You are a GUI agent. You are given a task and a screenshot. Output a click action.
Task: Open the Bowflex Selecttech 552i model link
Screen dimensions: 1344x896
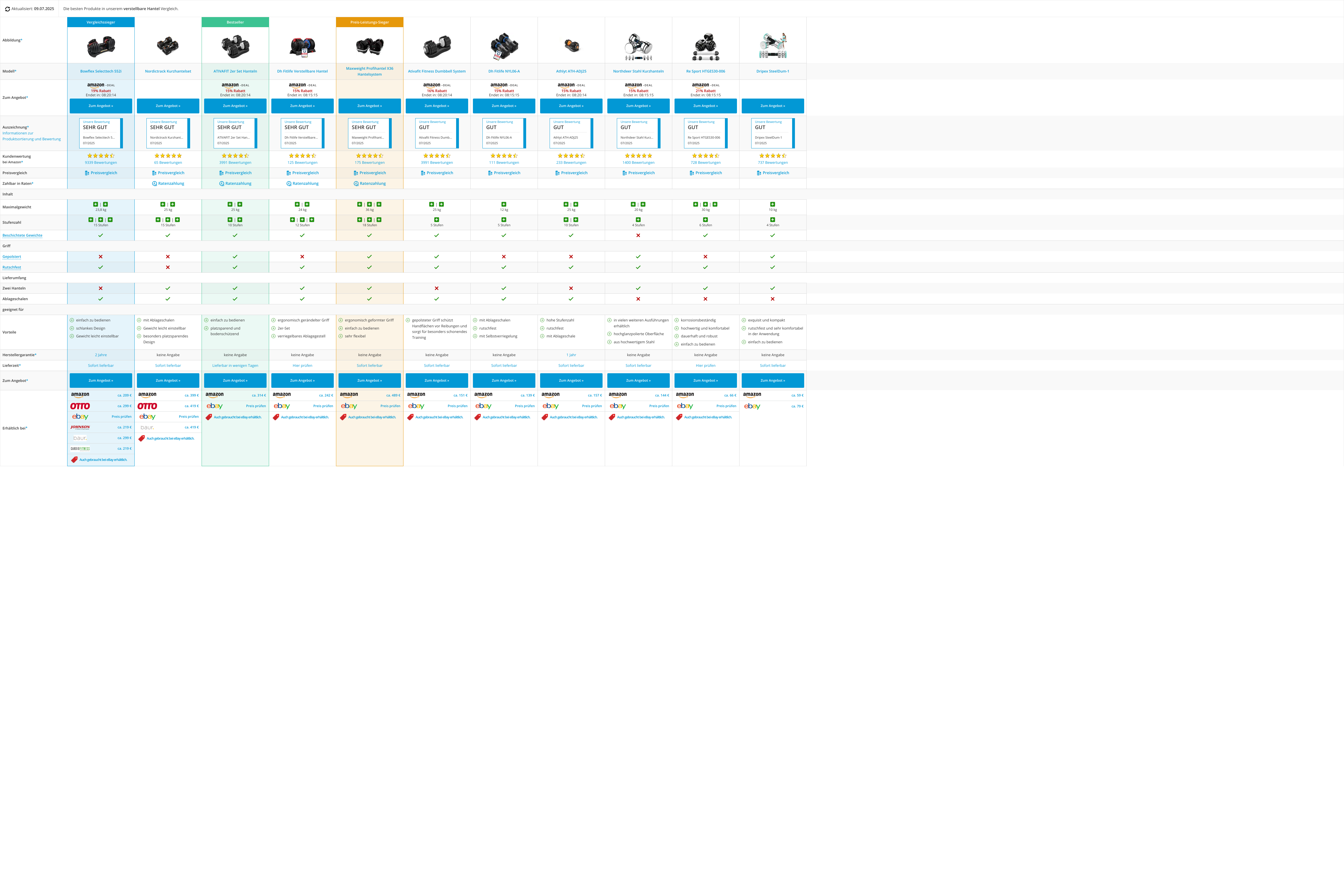coord(101,71)
